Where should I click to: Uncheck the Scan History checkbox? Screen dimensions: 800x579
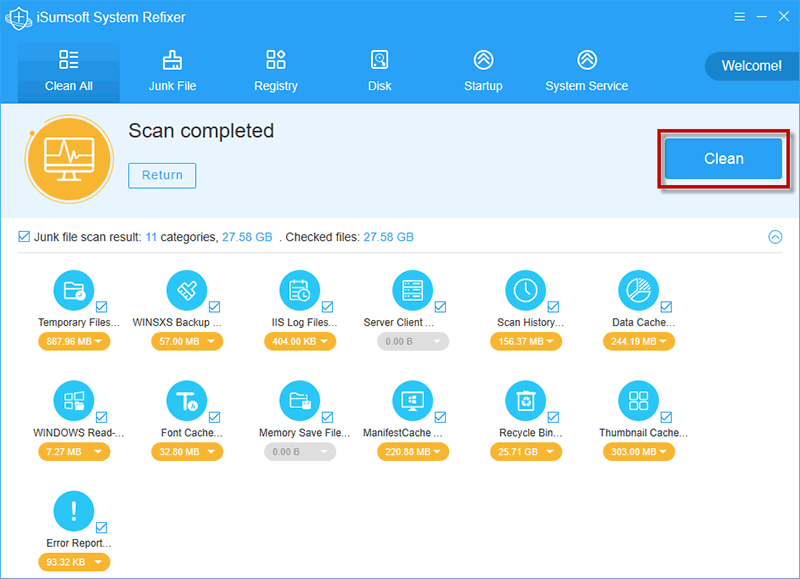click(x=553, y=307)
